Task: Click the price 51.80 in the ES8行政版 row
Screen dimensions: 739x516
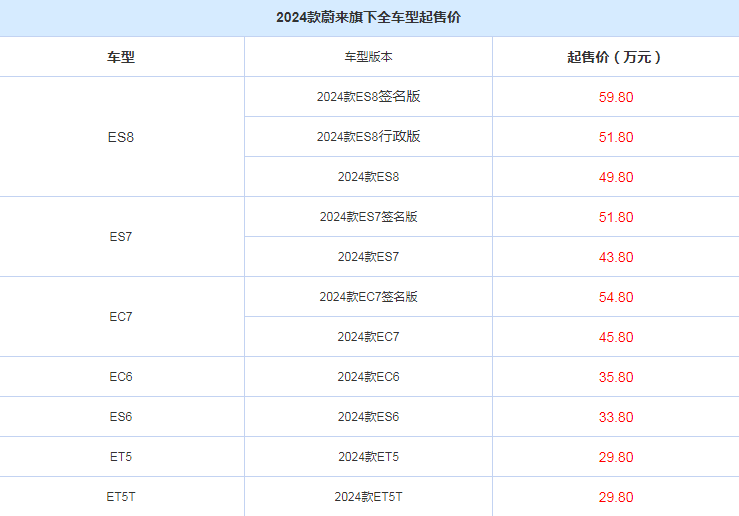Action: (x=616, y=137)
